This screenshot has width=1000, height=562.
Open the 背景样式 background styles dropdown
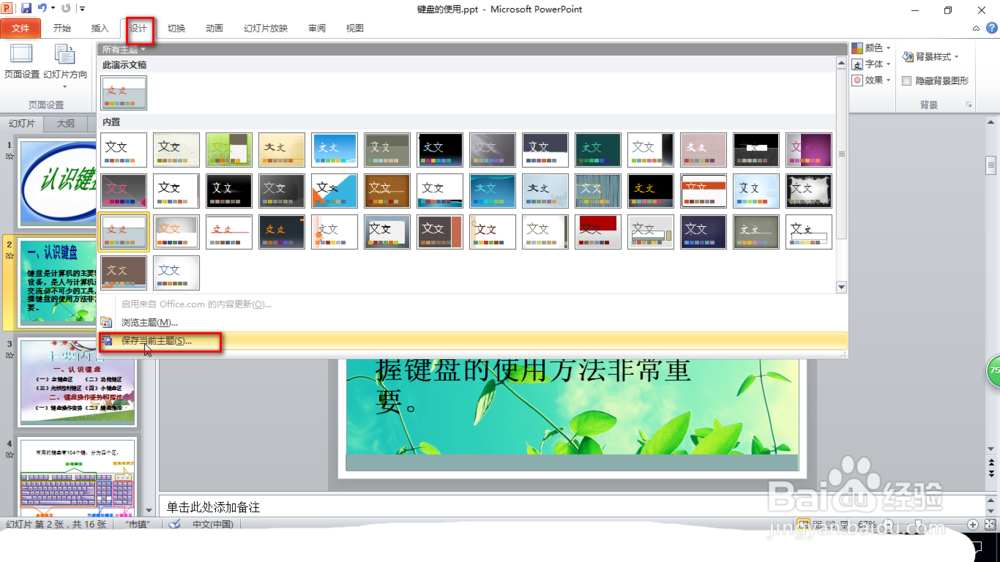(x=930, y=57)
